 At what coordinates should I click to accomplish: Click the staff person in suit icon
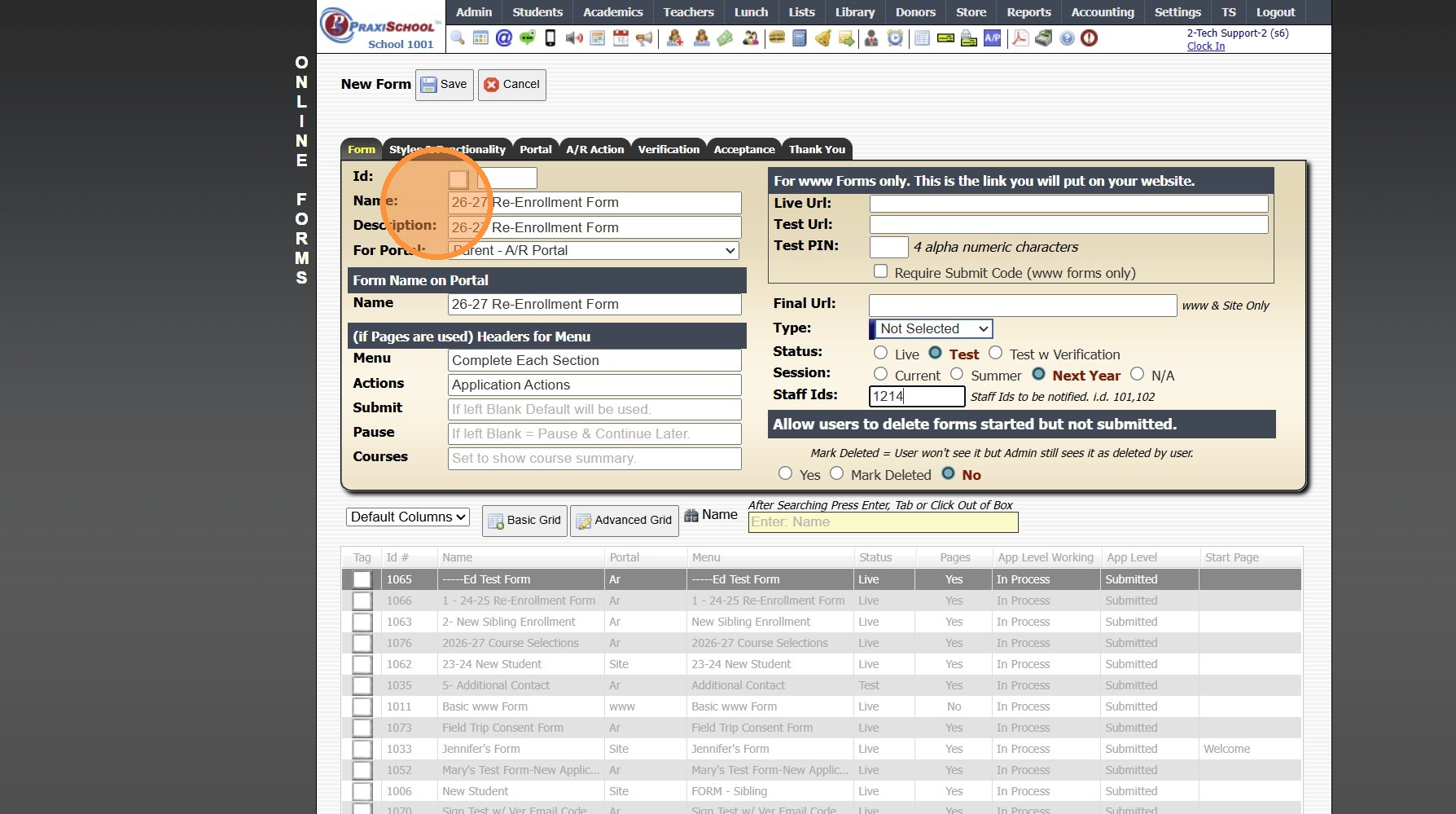(x=871, y=38)
